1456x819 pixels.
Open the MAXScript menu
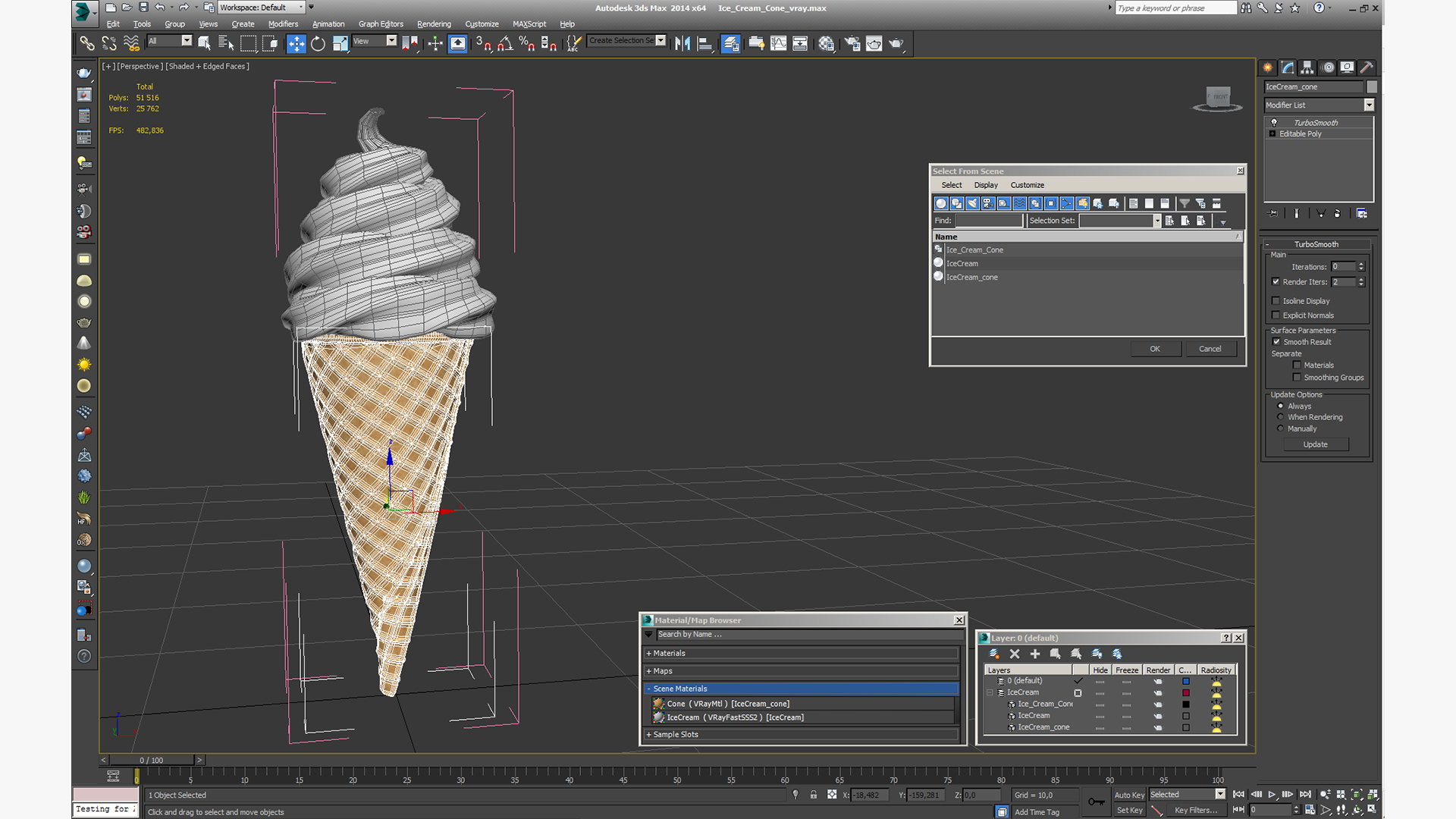click(529, 24)
